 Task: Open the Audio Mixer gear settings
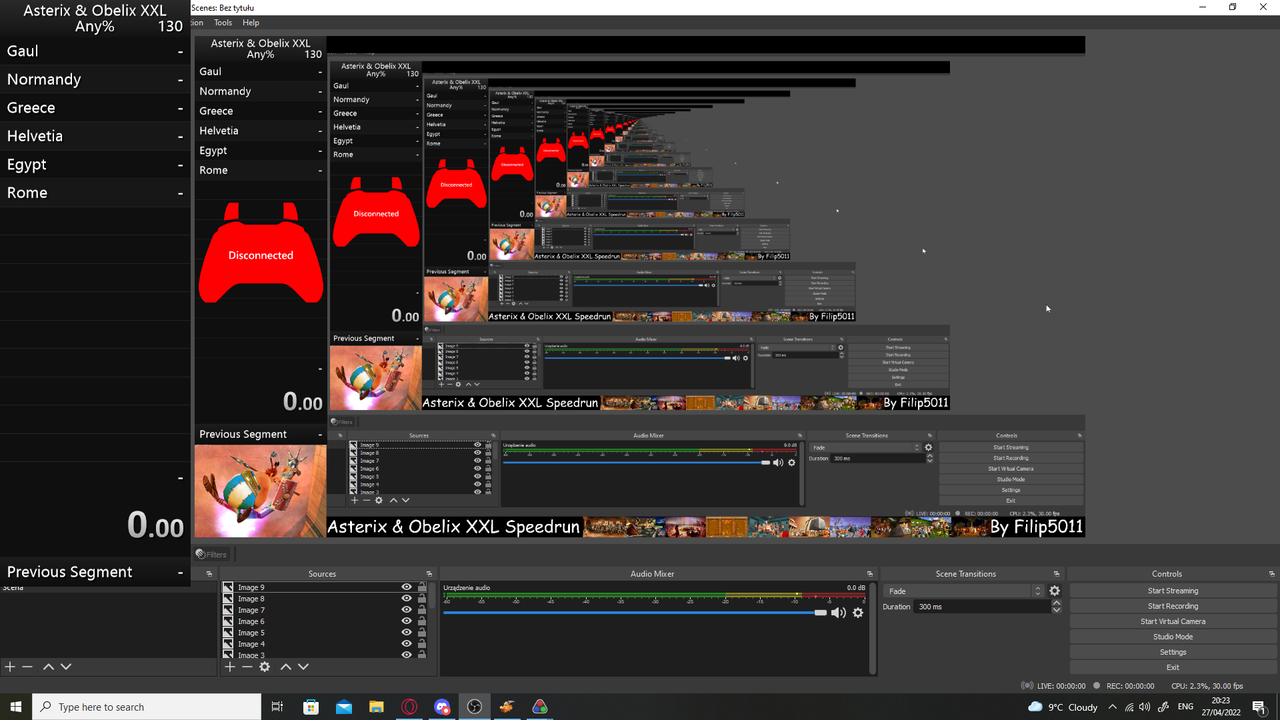(x=858, y=613)
